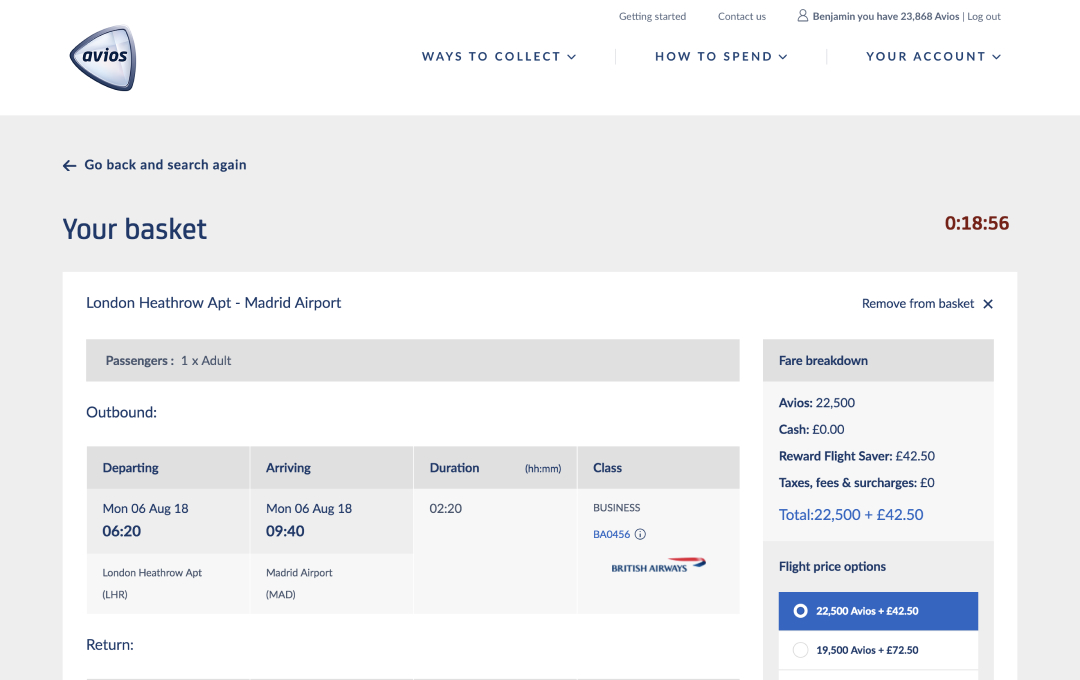This screenshot has width=1080, height=680.
Task: Click the X icon beside Remove from basket
Action: pos(988,304)
